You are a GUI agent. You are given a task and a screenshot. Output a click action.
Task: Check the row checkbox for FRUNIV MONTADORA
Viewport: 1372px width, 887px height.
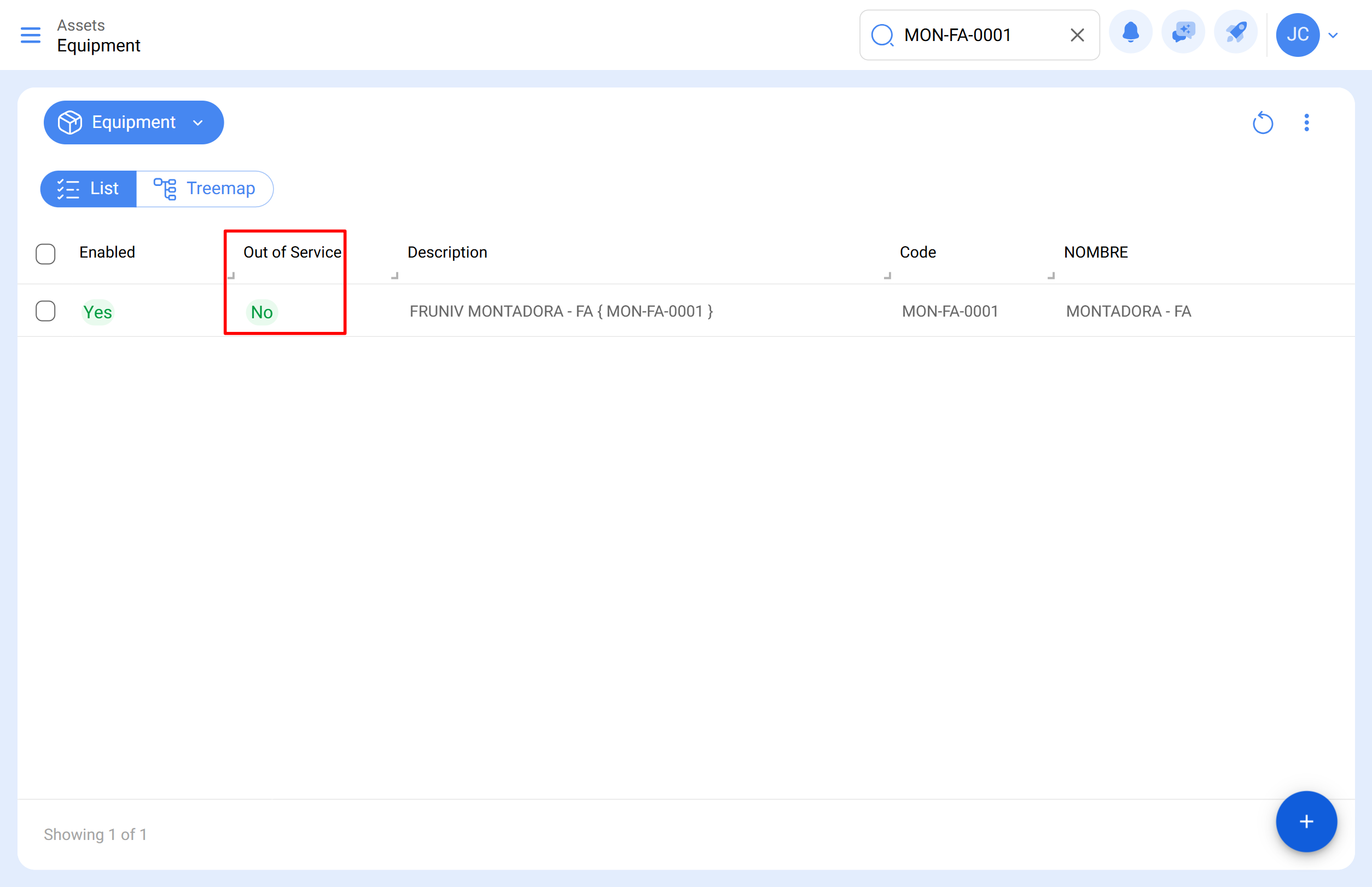click(x=45, y=311)
